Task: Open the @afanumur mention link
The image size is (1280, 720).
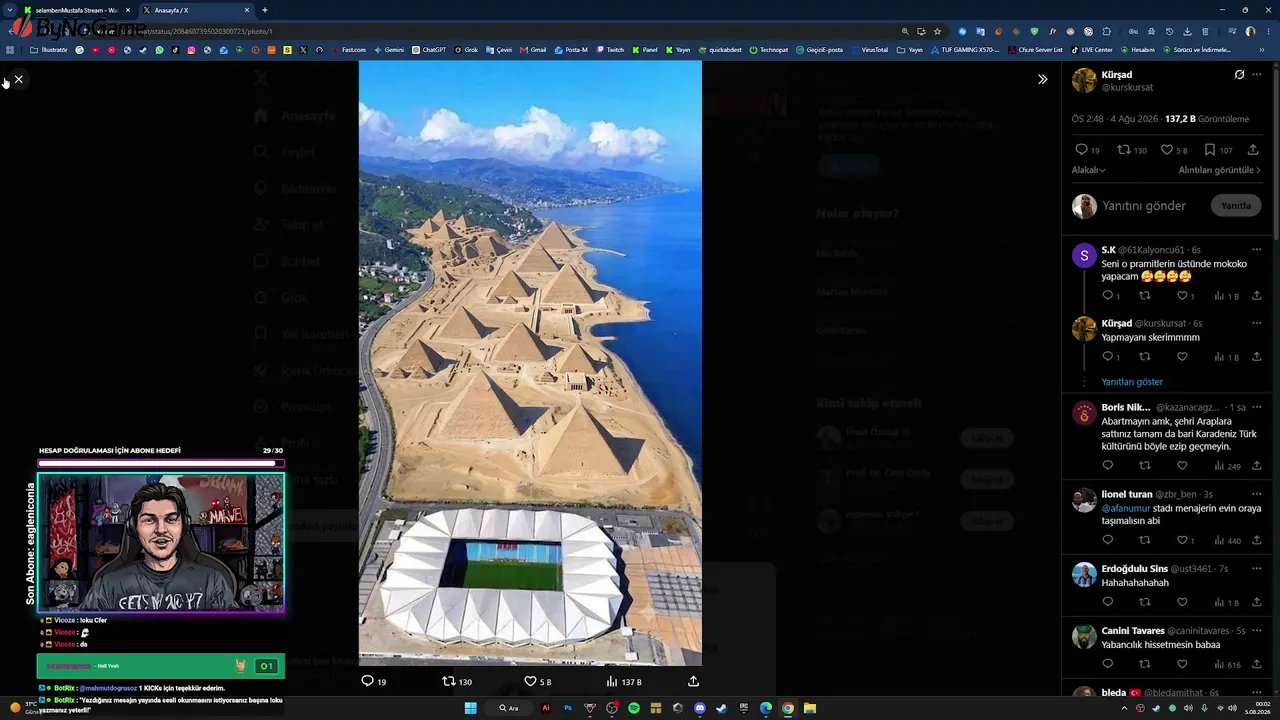Action: pos(1126,508)
